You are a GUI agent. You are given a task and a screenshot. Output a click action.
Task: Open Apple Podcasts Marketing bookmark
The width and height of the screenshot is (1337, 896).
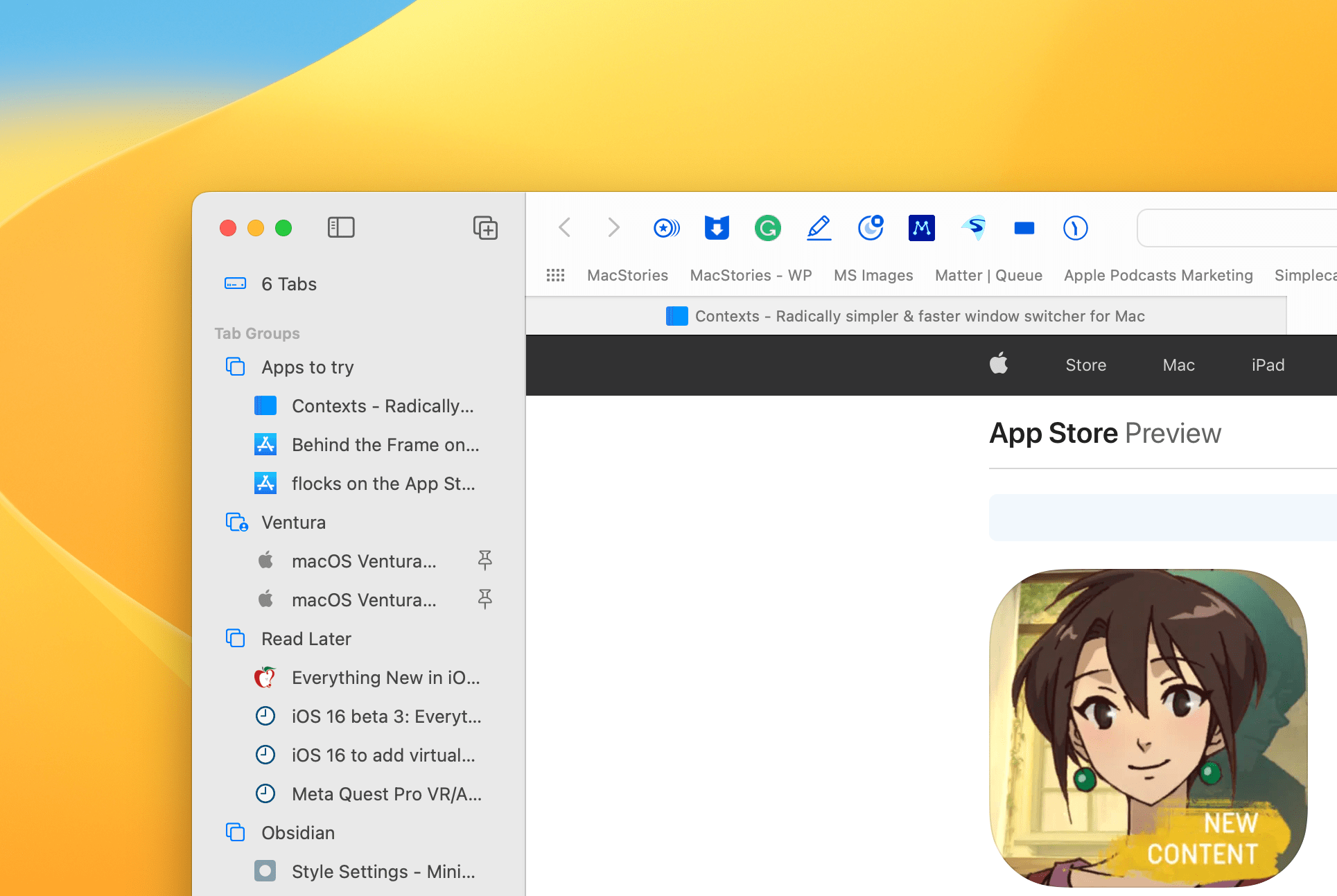point(1158,275)
